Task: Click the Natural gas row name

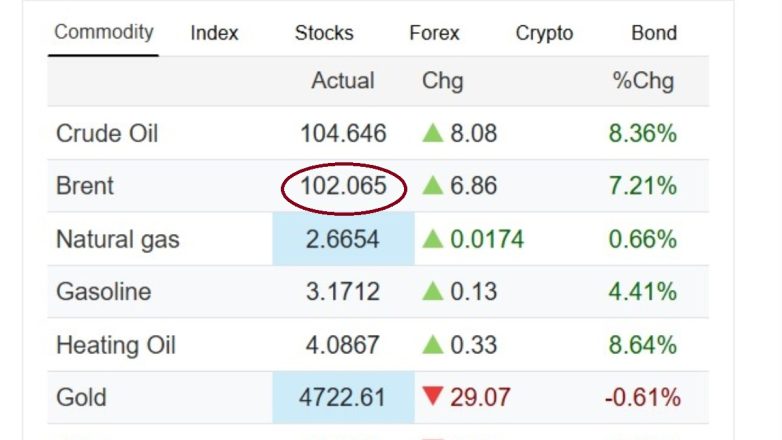Action: click(117, 239)
